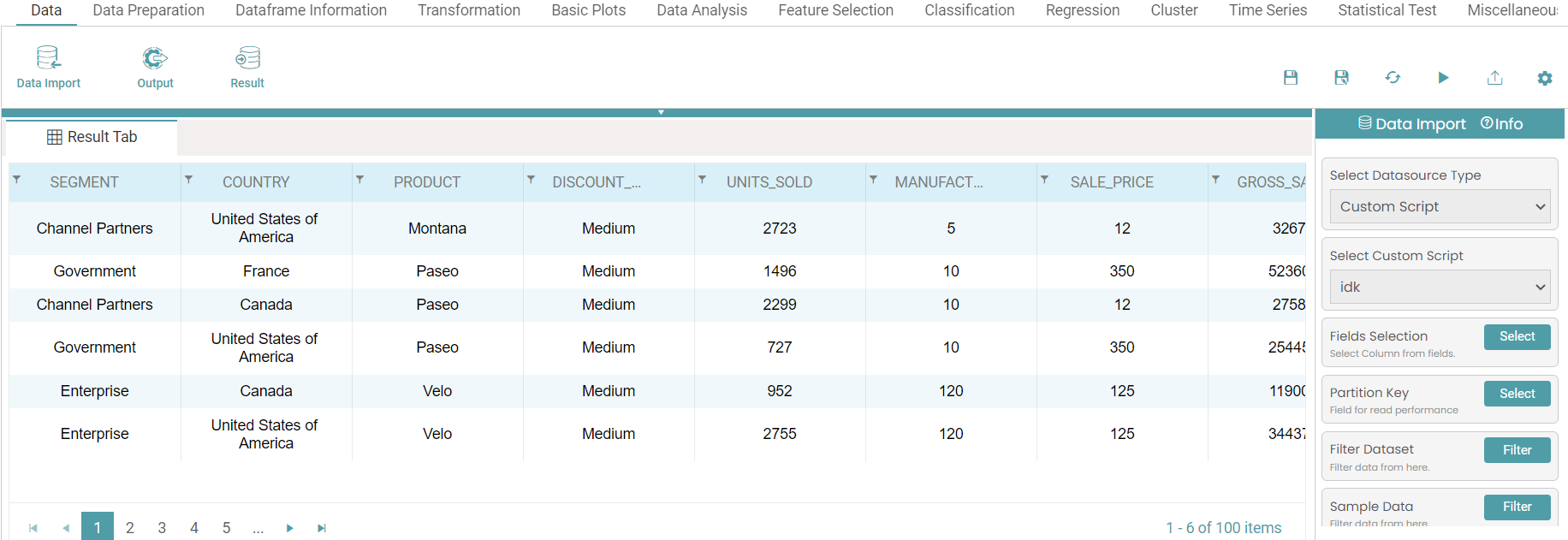Open filter for SEGMENT column
The height and width of the screenshot is (540, 1568).
coord(17,180)
